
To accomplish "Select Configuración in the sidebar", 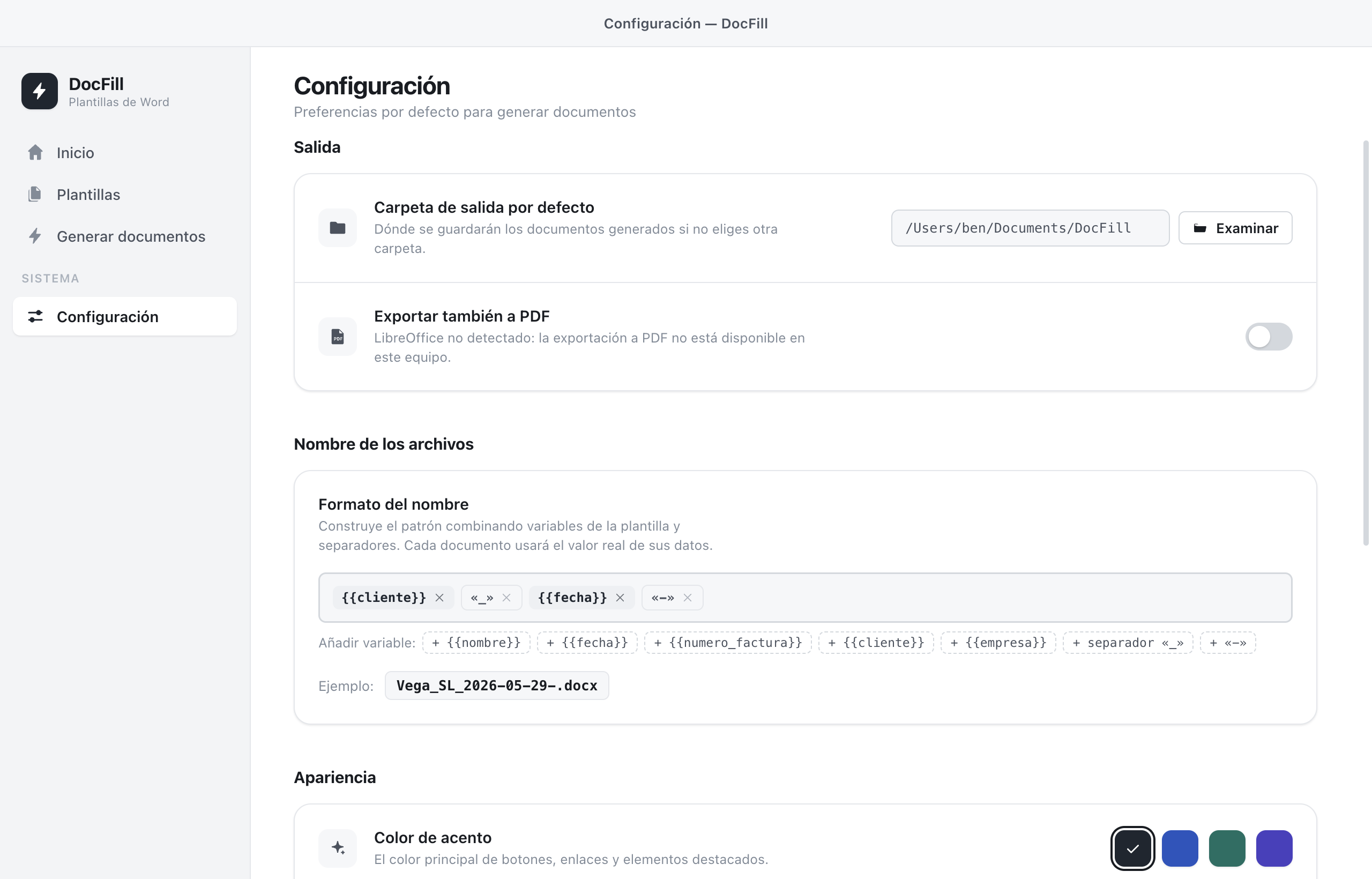I will (x=124, y=316).
